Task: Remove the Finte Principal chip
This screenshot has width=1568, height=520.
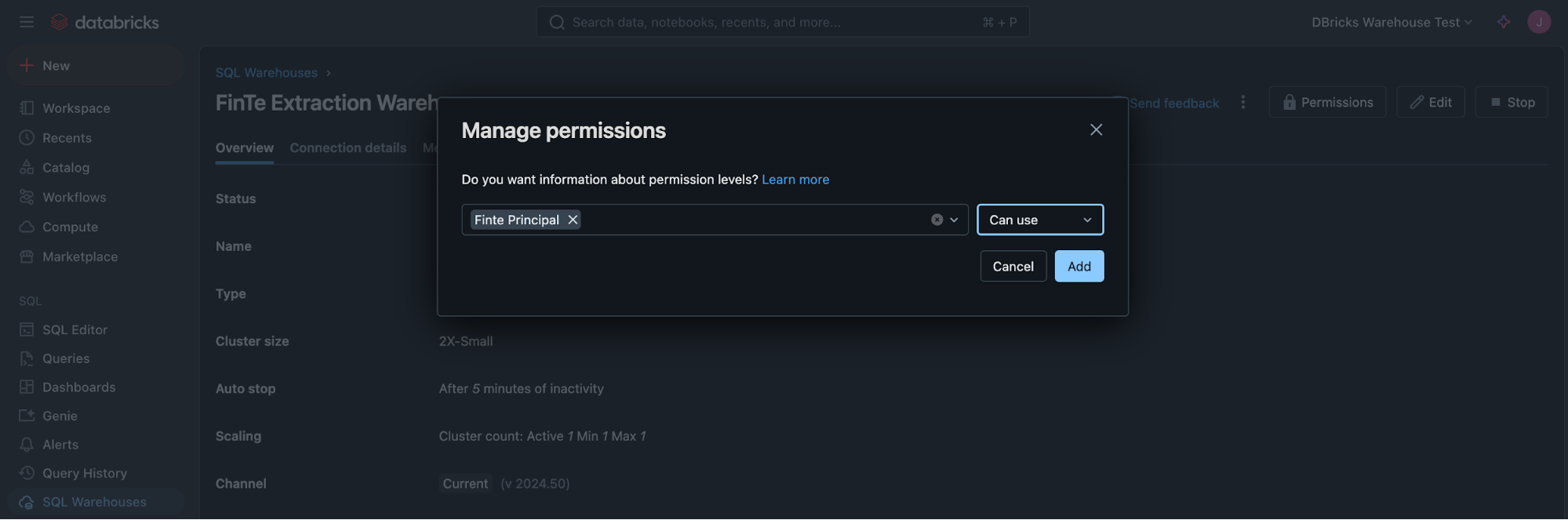Action: (x=573, y=220)
